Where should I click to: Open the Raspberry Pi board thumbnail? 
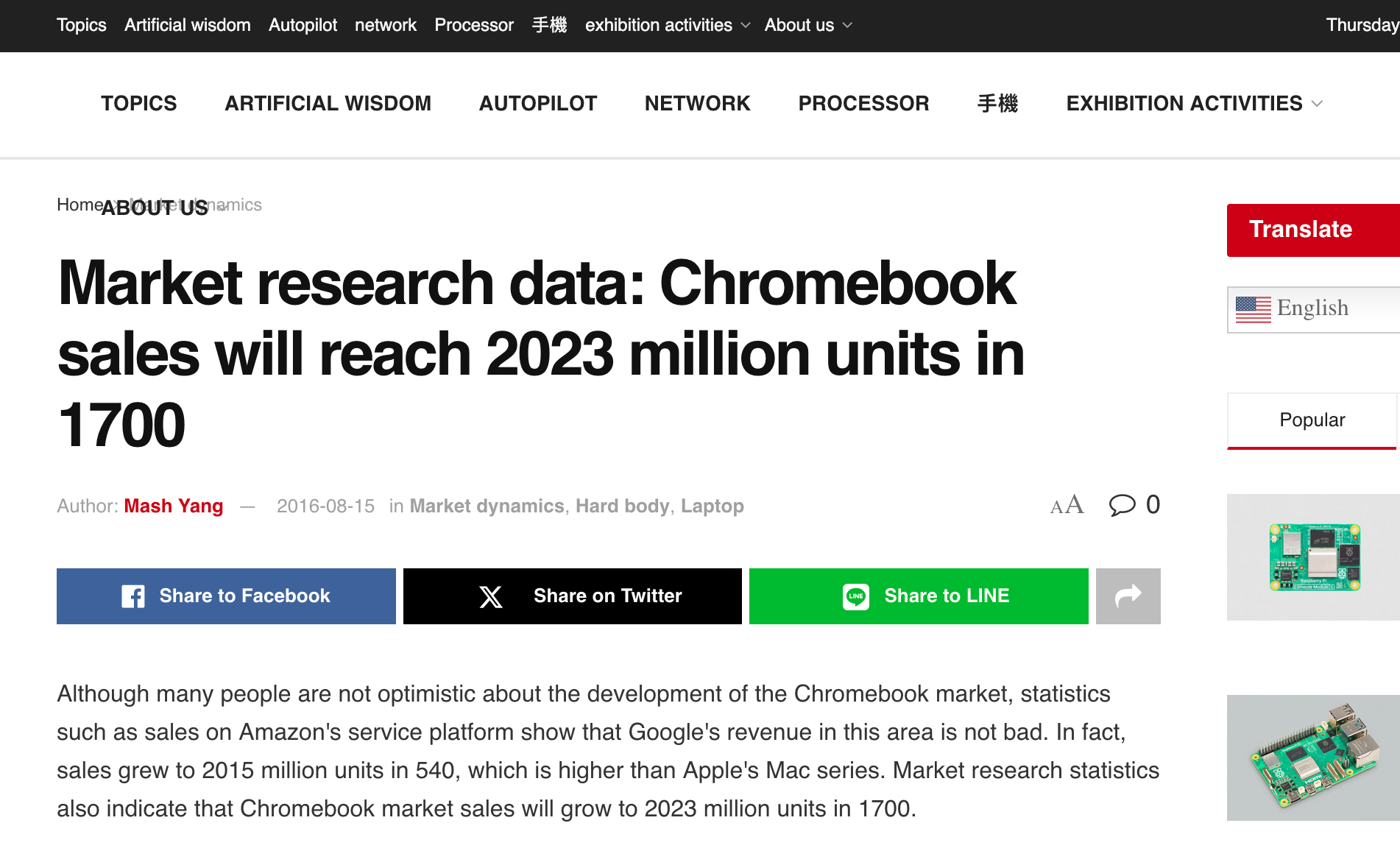1313,758
